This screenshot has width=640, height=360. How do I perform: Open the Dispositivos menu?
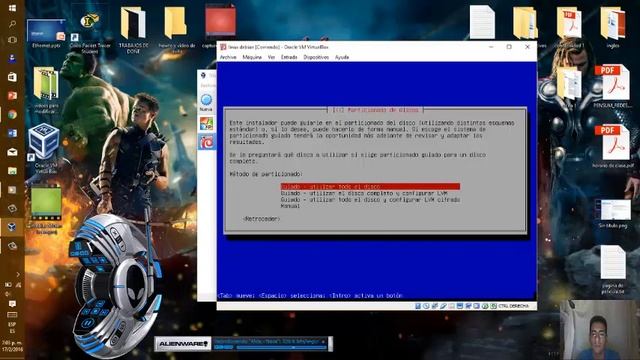click(x=316, y=57)
